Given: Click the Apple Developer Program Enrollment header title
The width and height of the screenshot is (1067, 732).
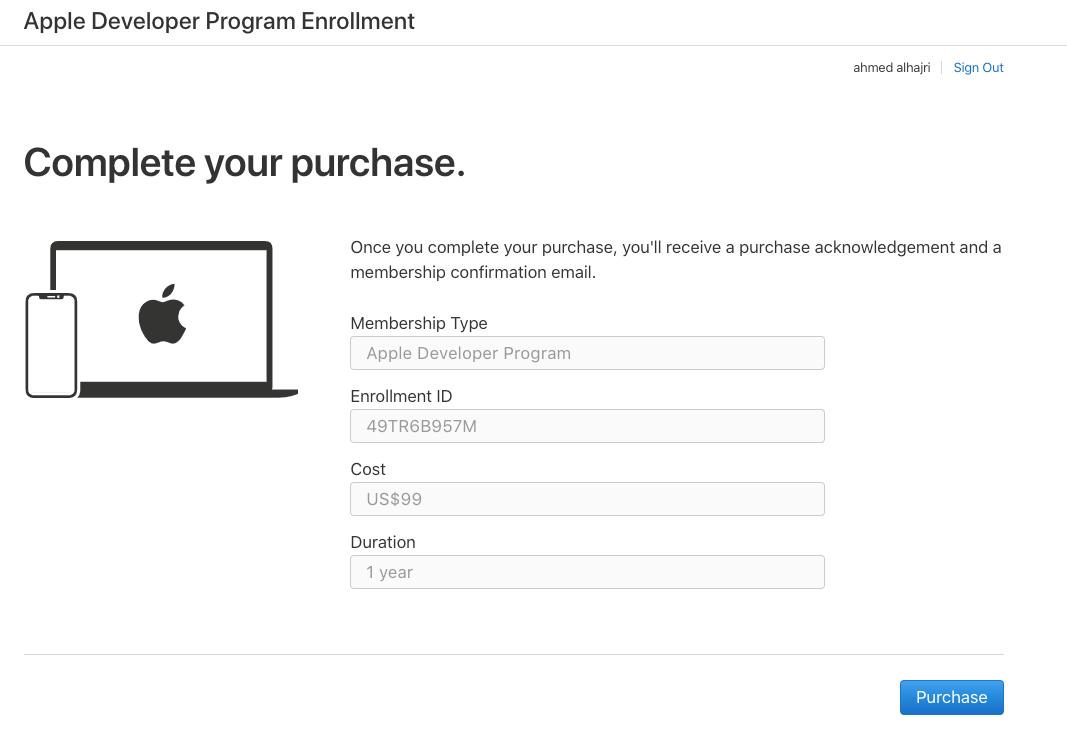Looking at the screenshot, I should [219, 21].
